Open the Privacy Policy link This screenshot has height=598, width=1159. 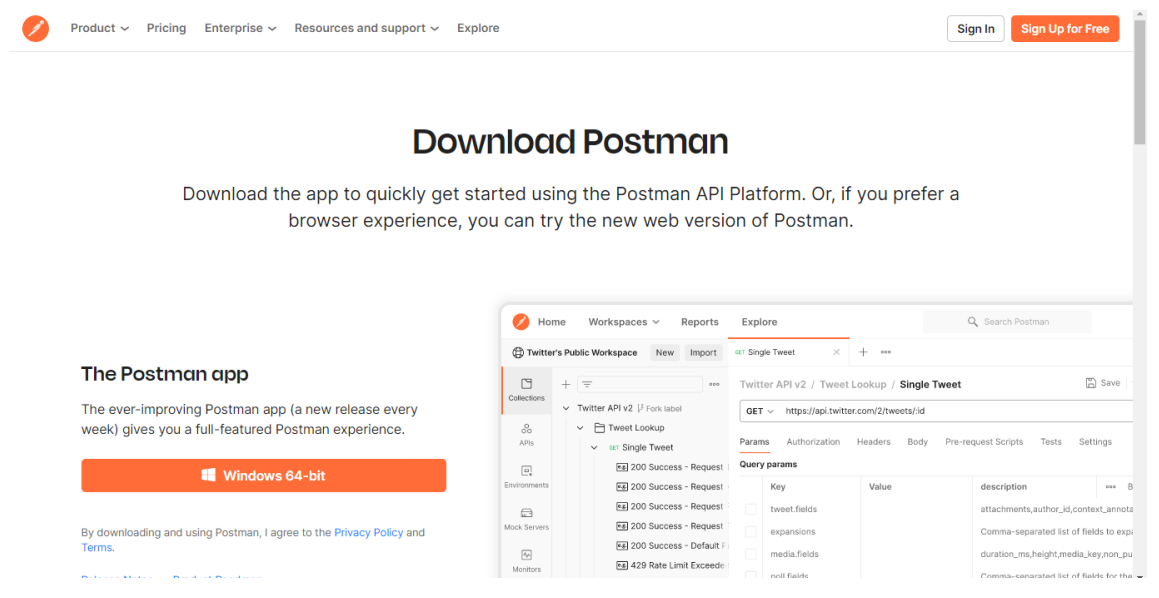click(x=369, y=532)
